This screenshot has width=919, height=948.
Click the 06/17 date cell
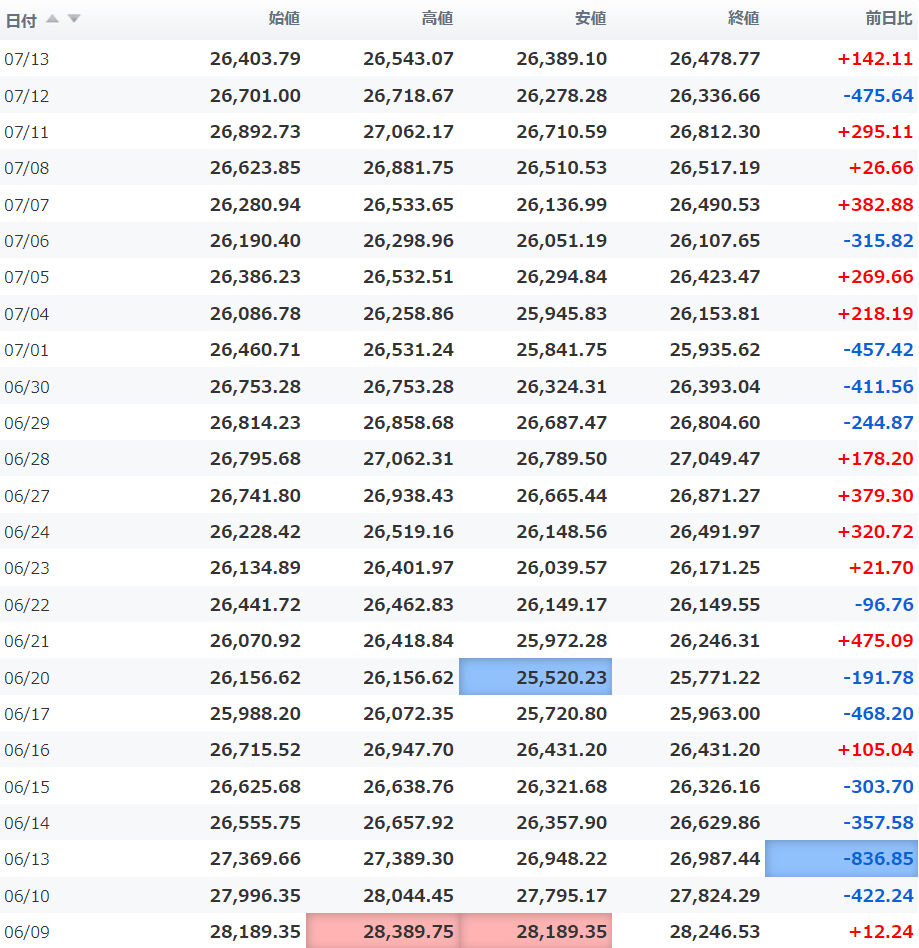pyautogui.click(x=27, y=714)
